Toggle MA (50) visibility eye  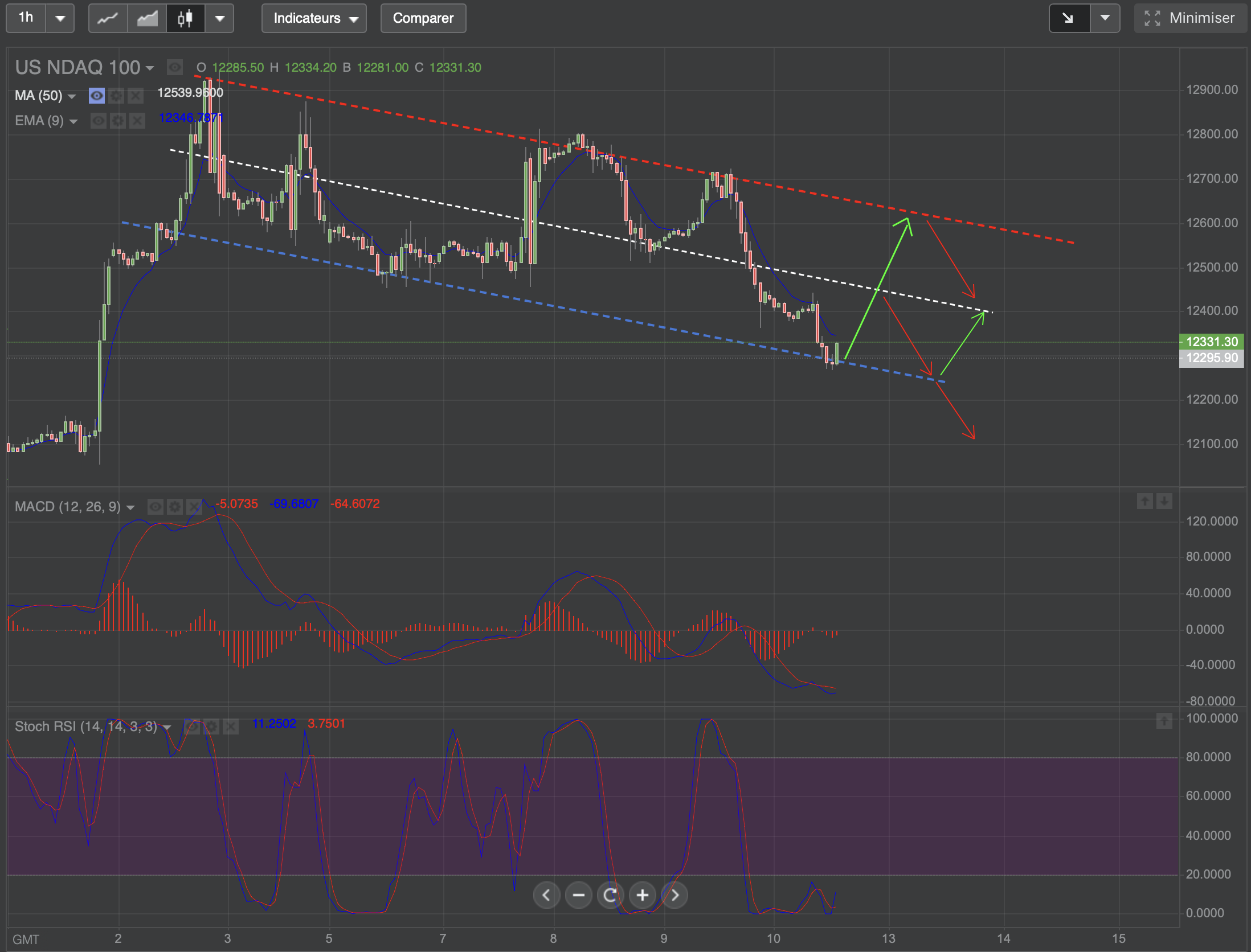[97, 96]
